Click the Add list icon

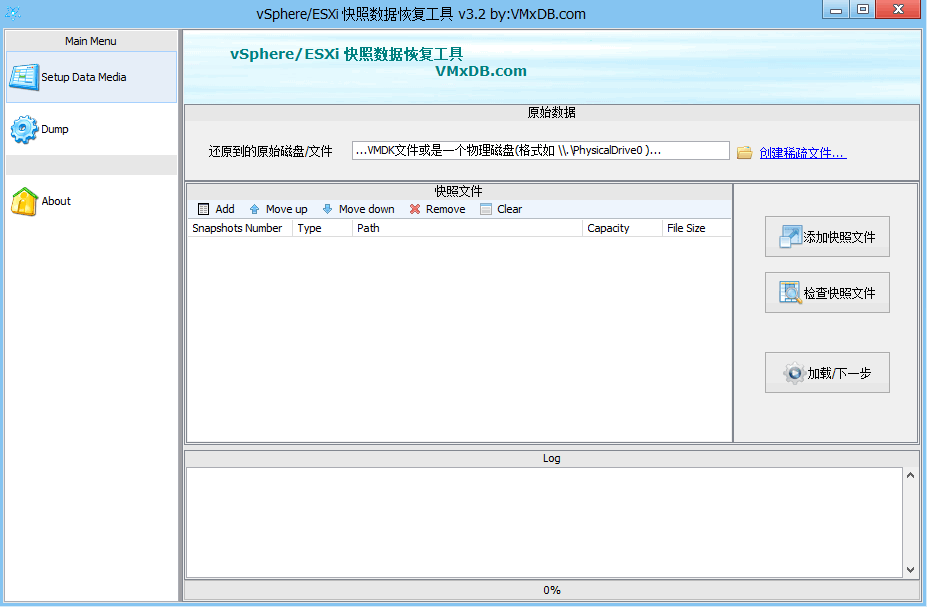point(203,209)
